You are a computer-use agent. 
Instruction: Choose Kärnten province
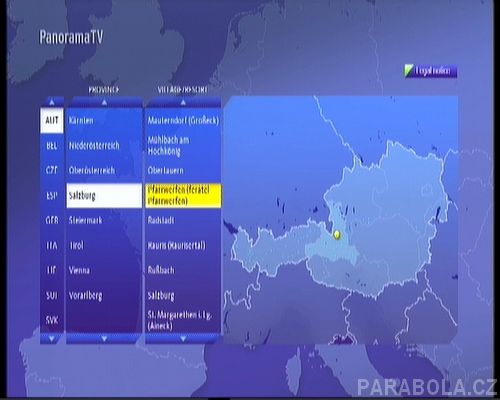[104, 120]
